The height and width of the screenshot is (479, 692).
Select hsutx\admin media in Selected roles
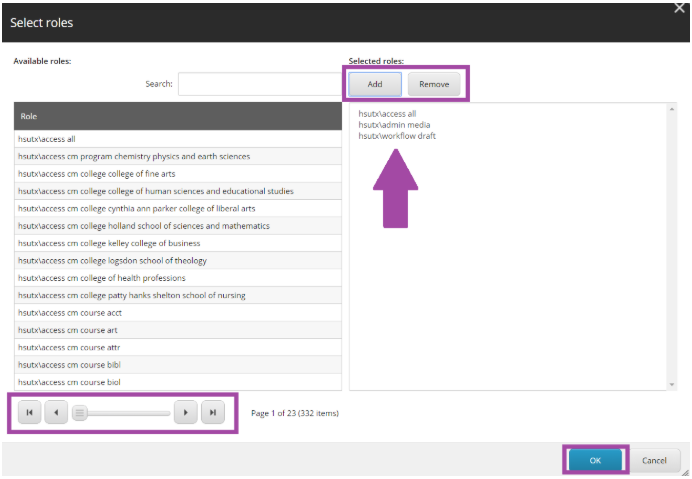(x=394, y=124)
